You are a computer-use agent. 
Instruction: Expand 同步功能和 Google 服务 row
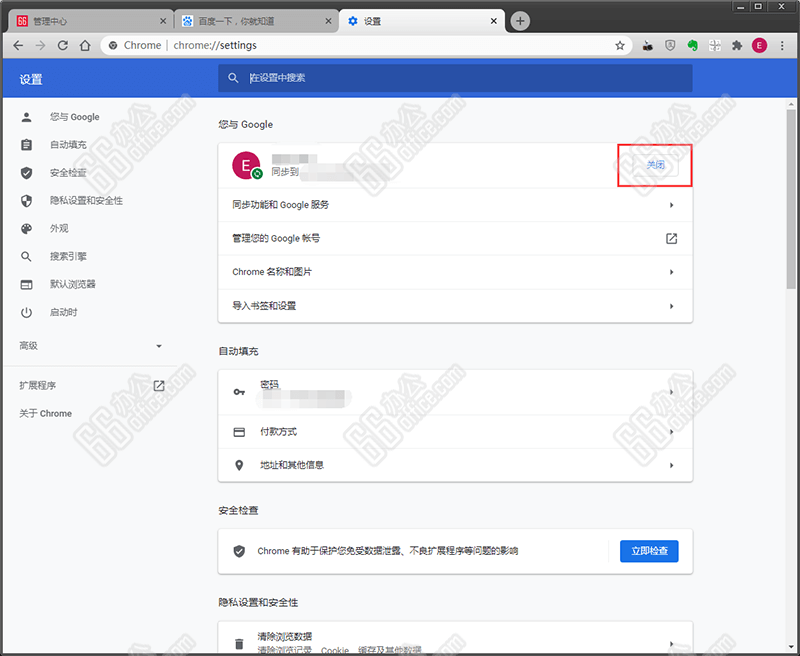tap(455, 205)
